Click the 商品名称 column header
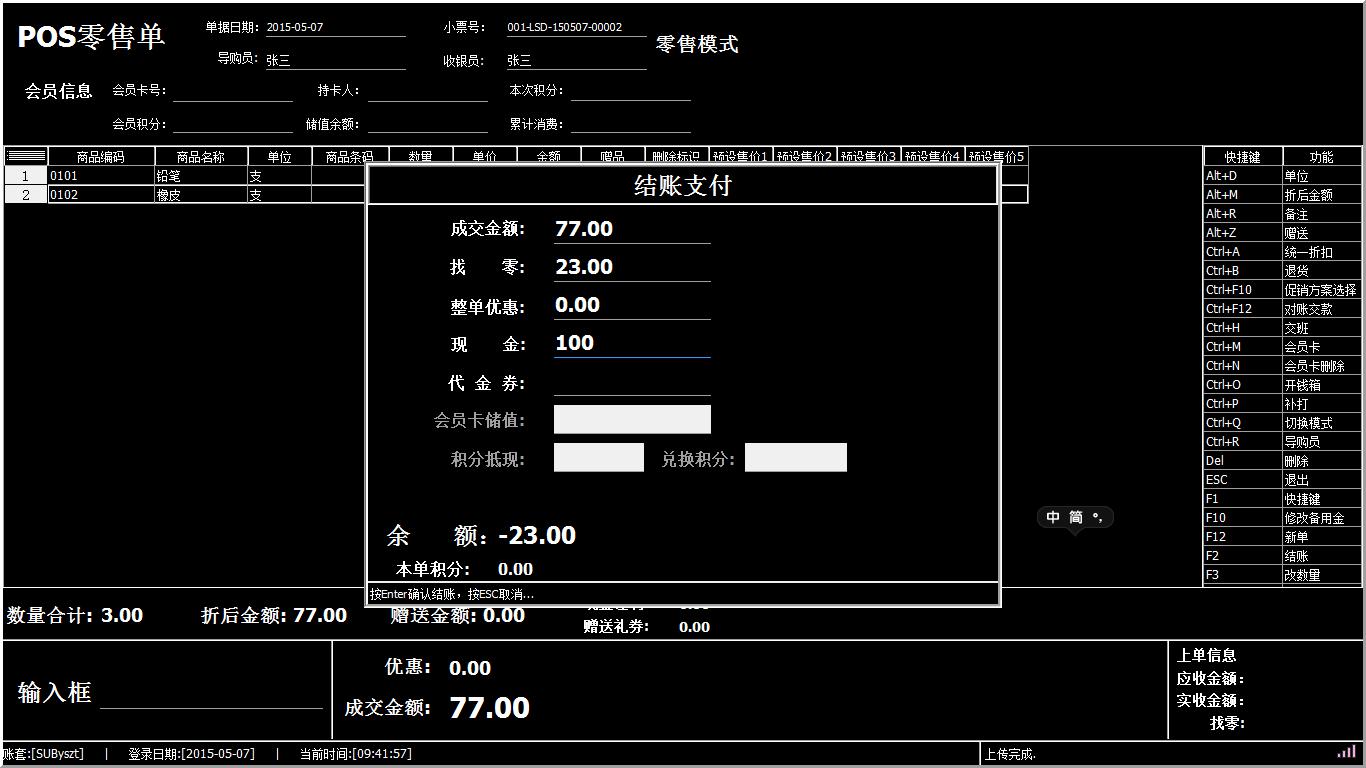 201,157
